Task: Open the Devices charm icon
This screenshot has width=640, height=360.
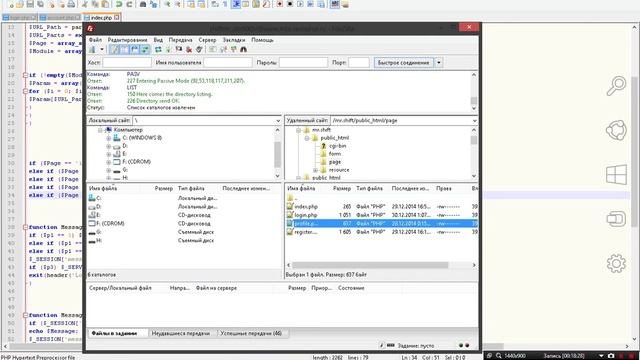Action: (616, 219)
